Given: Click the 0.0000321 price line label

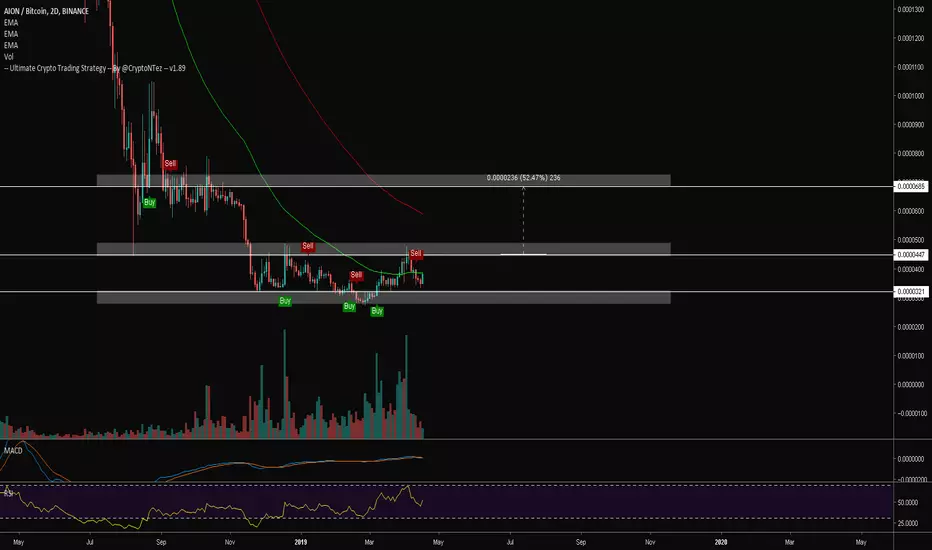Looking at the screenshot, I should point(911,291).
